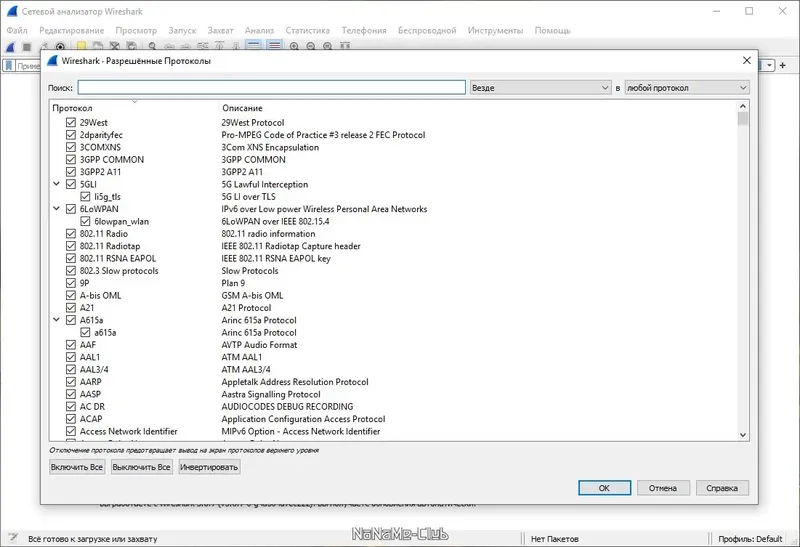This screenshot has width=800, height=547.
Task: Click the Zoom in toolbar icon
Action: [x=294, y=46]
